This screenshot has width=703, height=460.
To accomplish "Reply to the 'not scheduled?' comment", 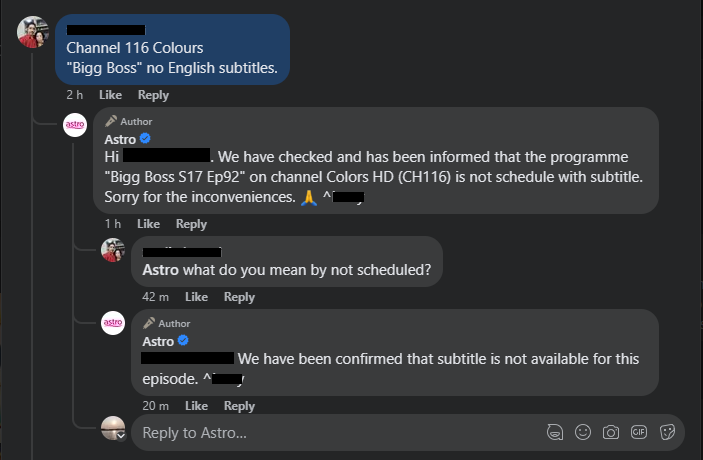I will (239, 297).
